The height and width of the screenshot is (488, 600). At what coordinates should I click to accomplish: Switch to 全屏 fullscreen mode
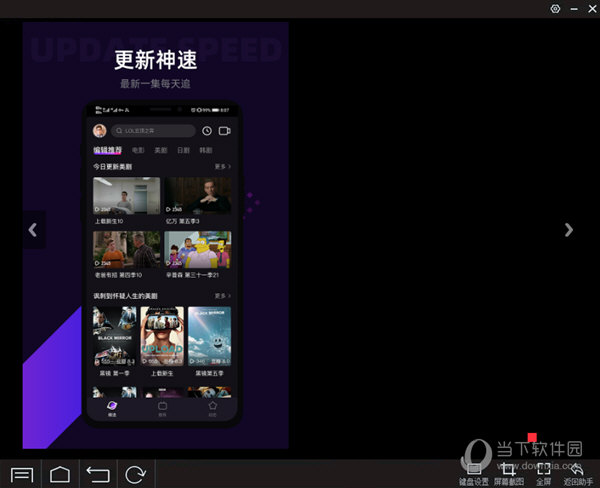(x=544, y=474)
